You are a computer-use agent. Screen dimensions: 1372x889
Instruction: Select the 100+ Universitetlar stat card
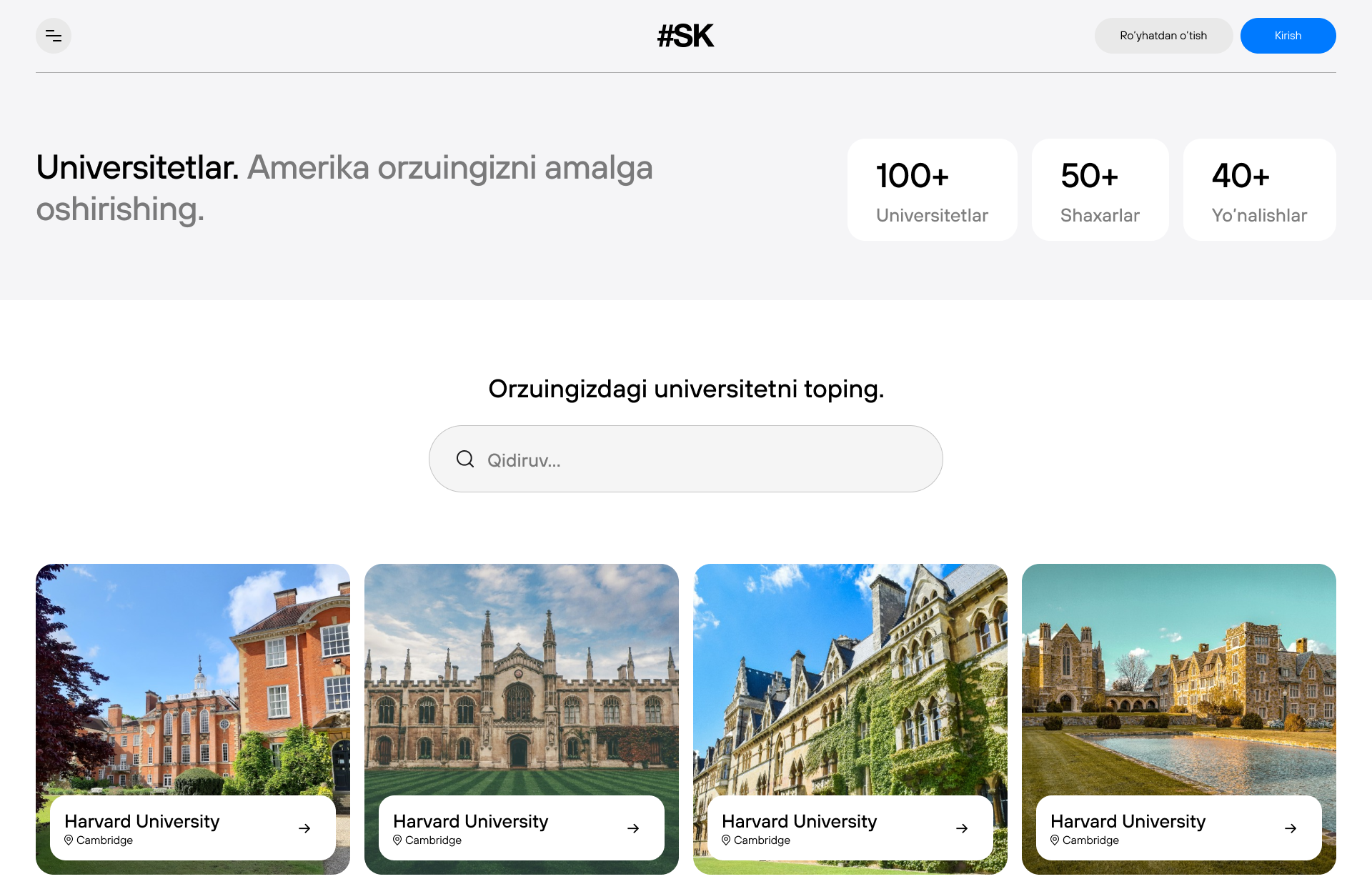[932, 190]
